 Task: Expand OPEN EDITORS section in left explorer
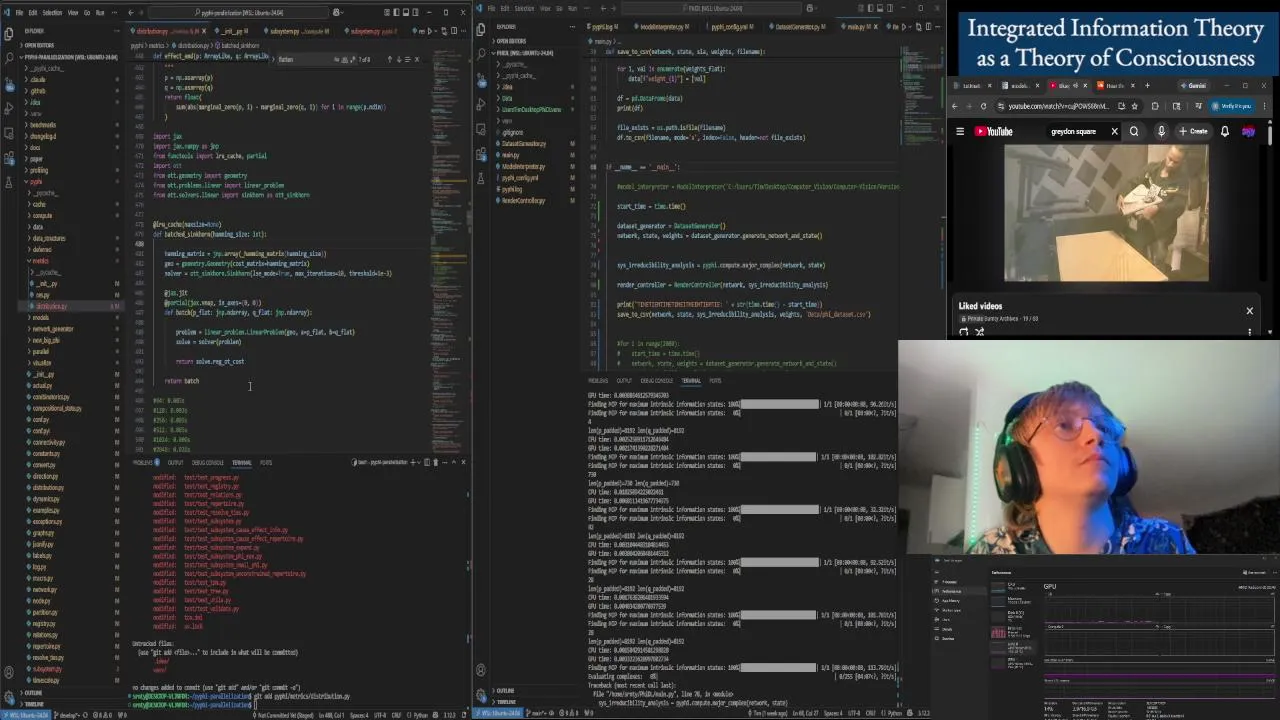tap(40, 45)
